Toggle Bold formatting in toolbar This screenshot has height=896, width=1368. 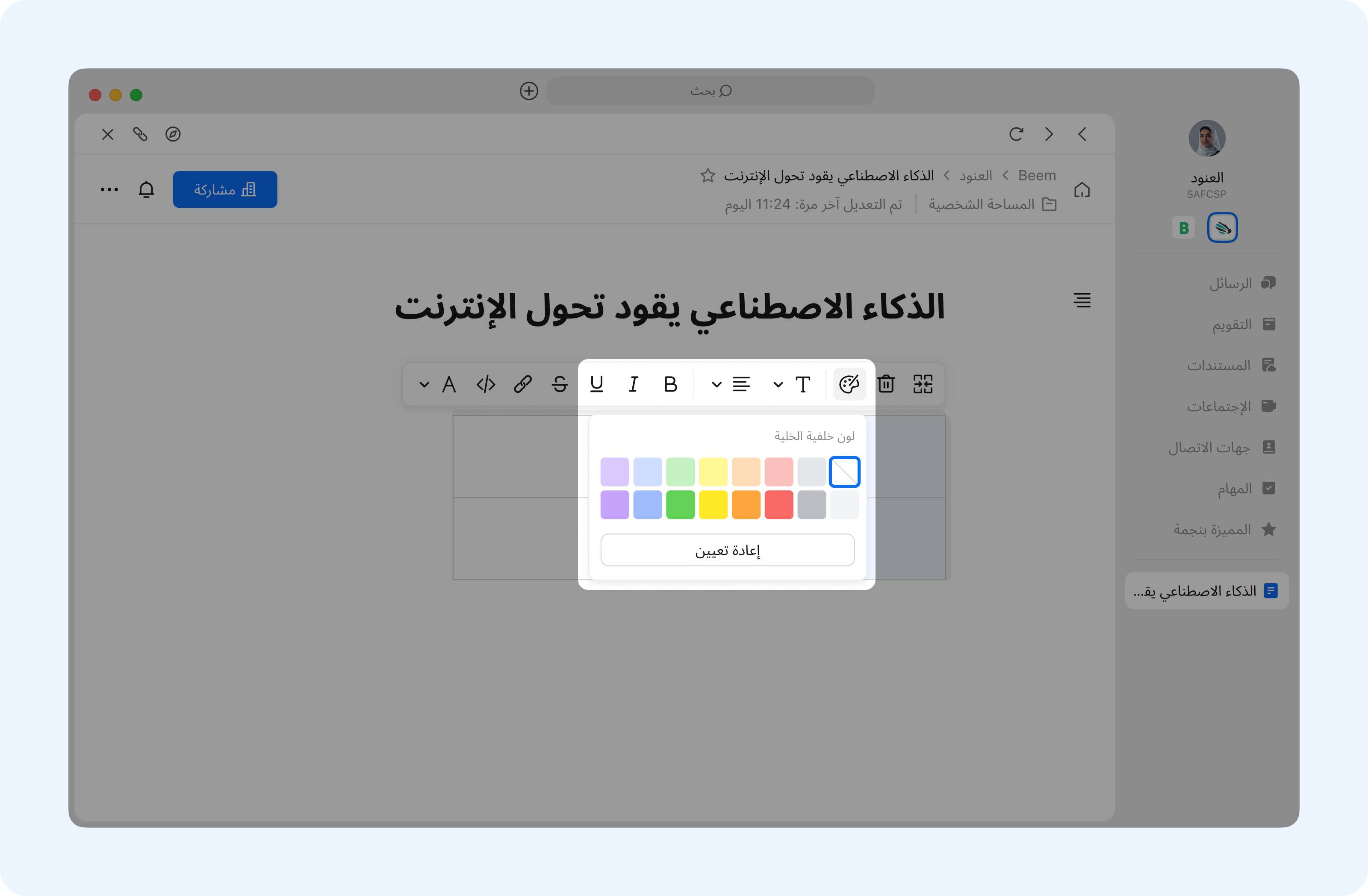point(670,384)
